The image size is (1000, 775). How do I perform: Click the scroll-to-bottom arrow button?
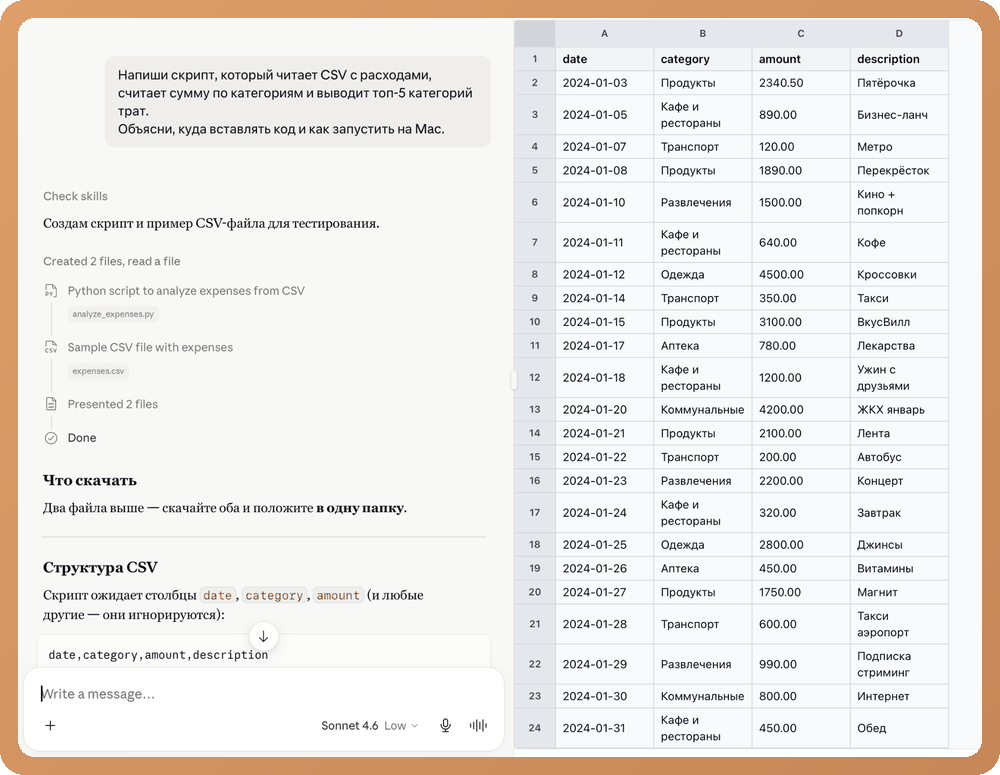263,636
